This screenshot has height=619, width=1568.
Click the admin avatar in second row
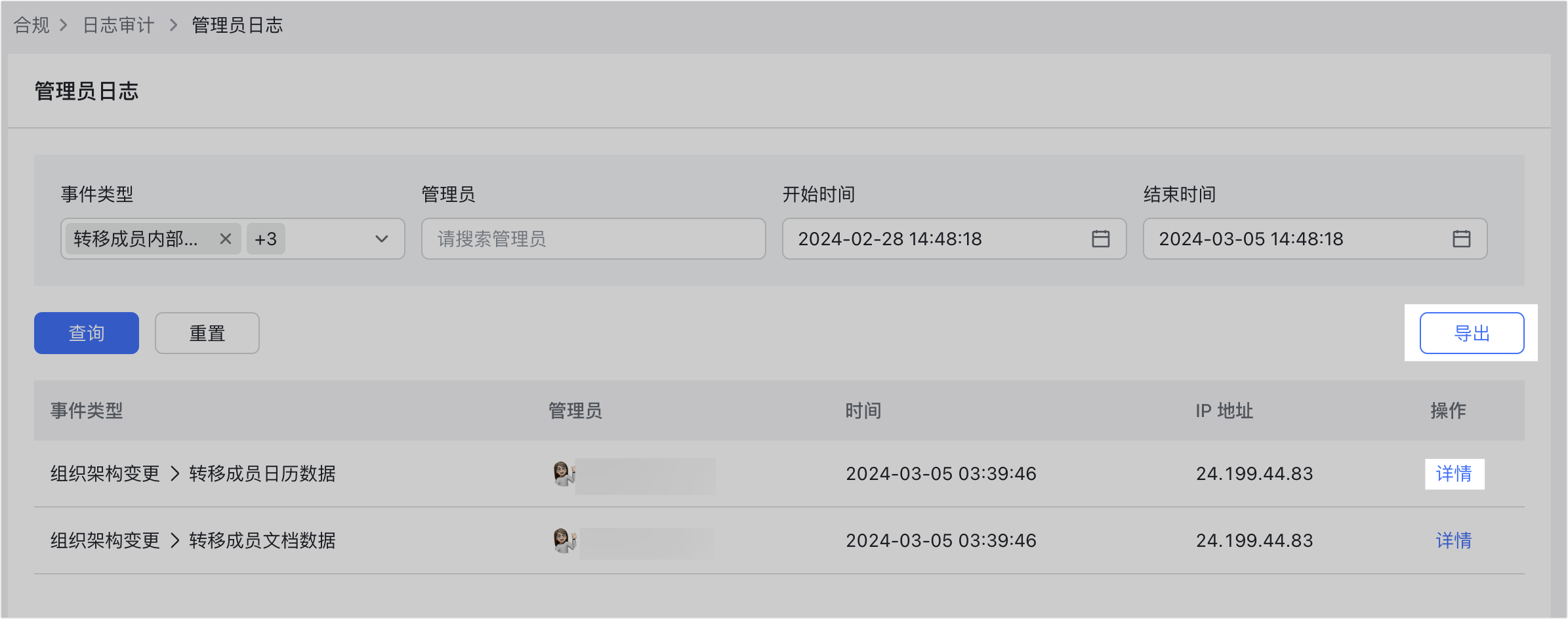coord(564,540)
